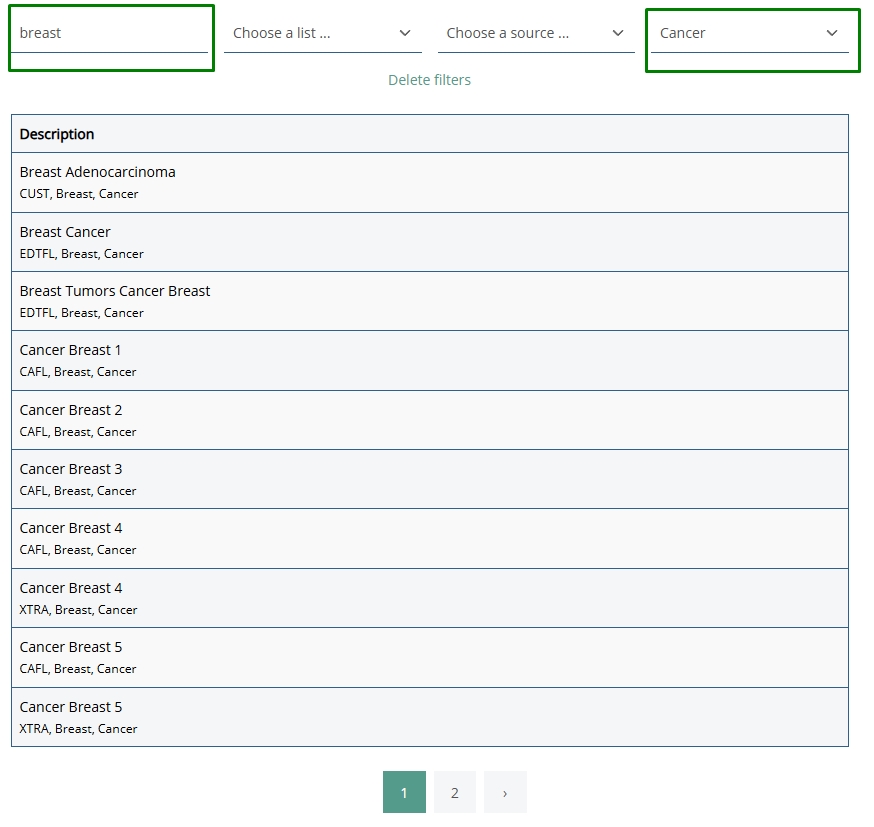This screenshot has width=874, height=827.
Task: Go to page 2 of results
Action: [x=455, y=792]
